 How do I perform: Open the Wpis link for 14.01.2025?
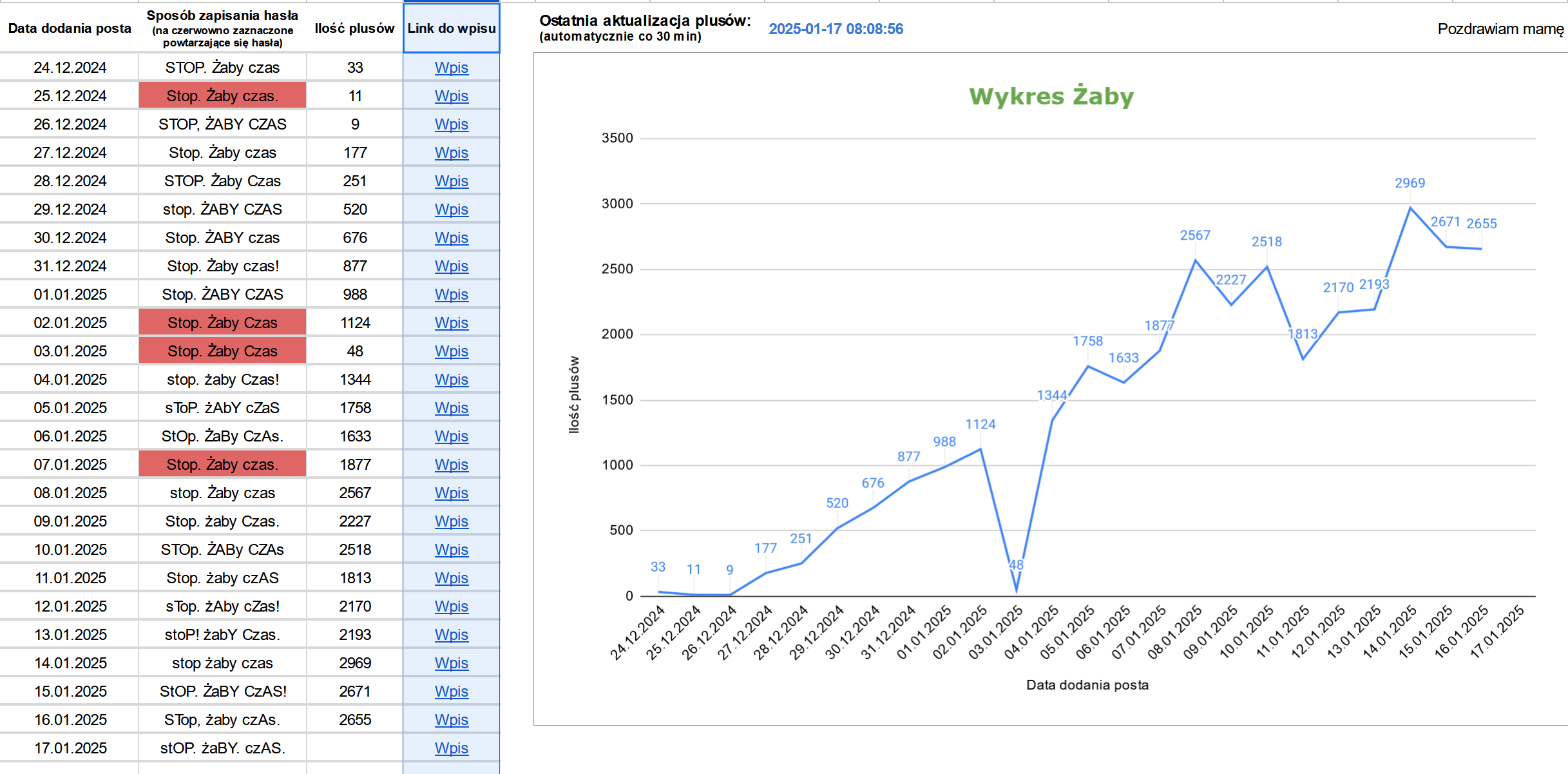pyautogui.click(x=451, y=663)
